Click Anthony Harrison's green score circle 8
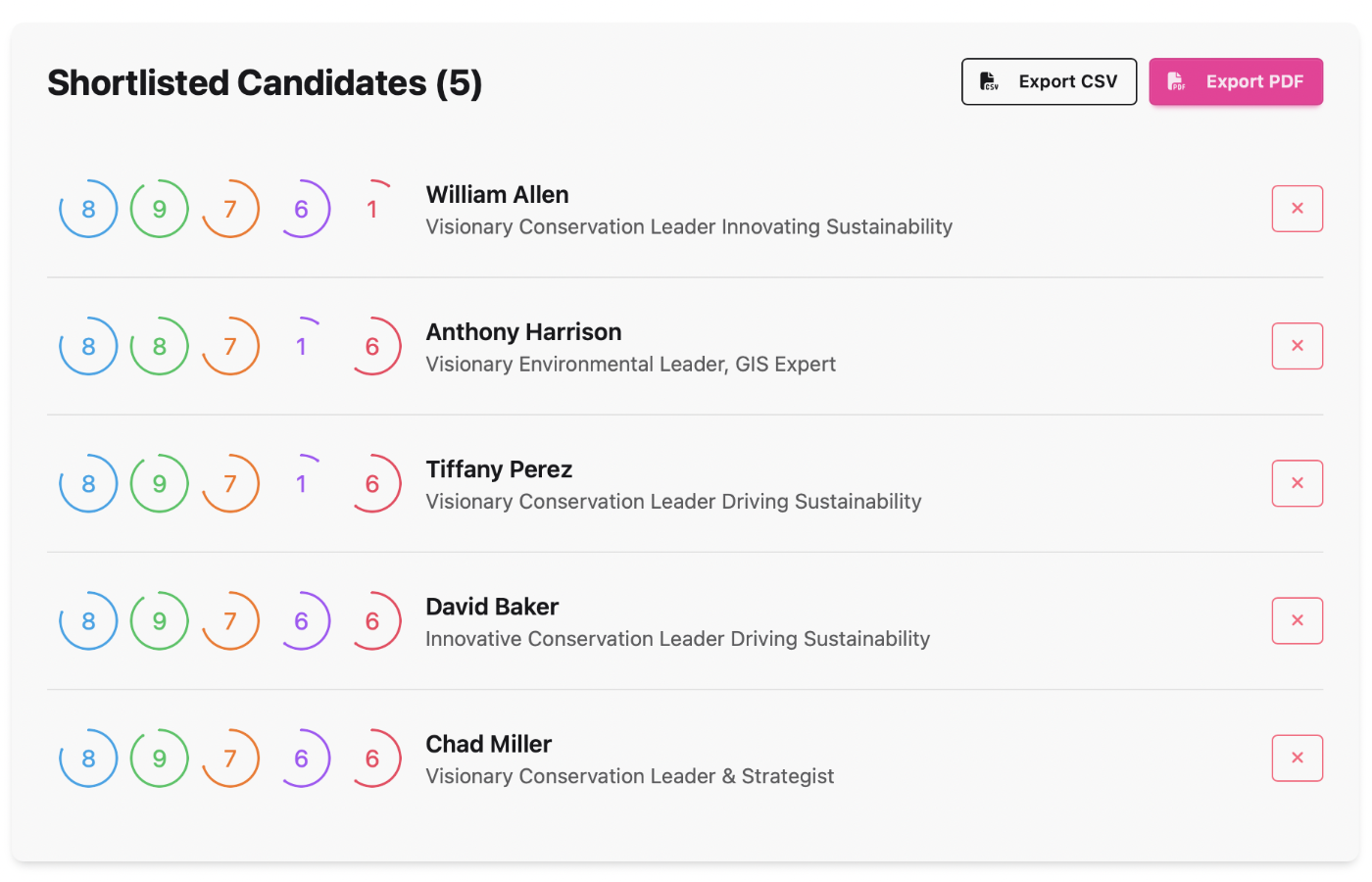1372x882 pixels. point(160,346)
